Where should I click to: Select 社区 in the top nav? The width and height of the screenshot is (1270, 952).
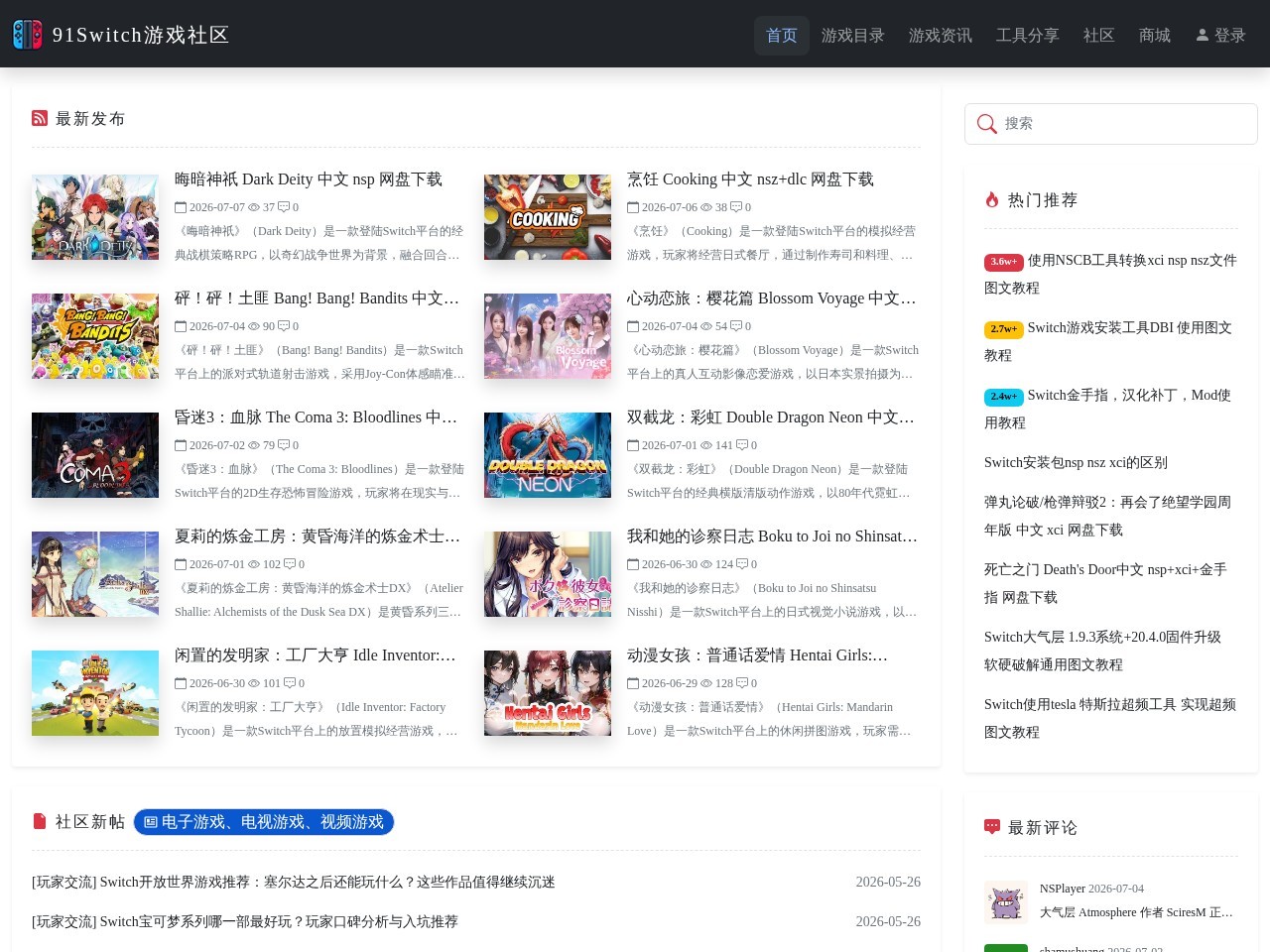1099,36
